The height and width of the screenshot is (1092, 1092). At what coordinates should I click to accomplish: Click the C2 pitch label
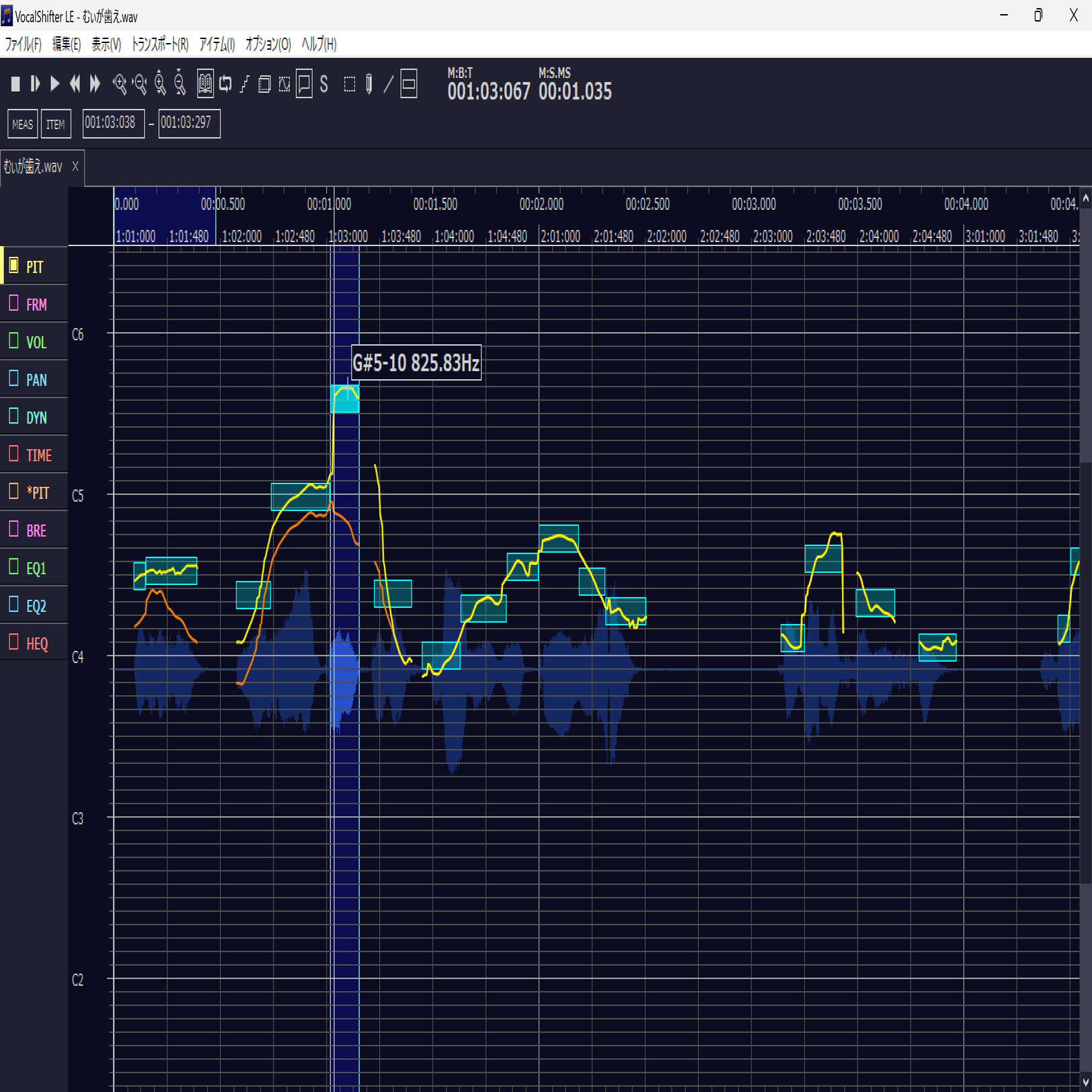(78, 980)
